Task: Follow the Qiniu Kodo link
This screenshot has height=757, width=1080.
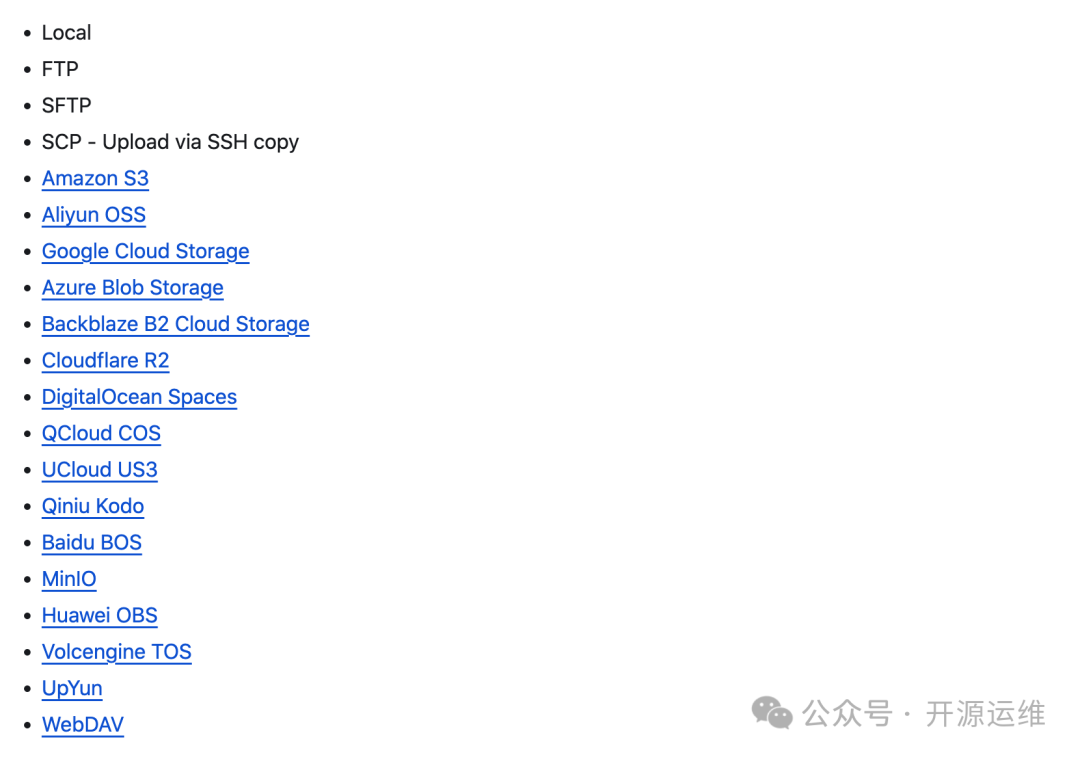Action: (x=93, y=506)
